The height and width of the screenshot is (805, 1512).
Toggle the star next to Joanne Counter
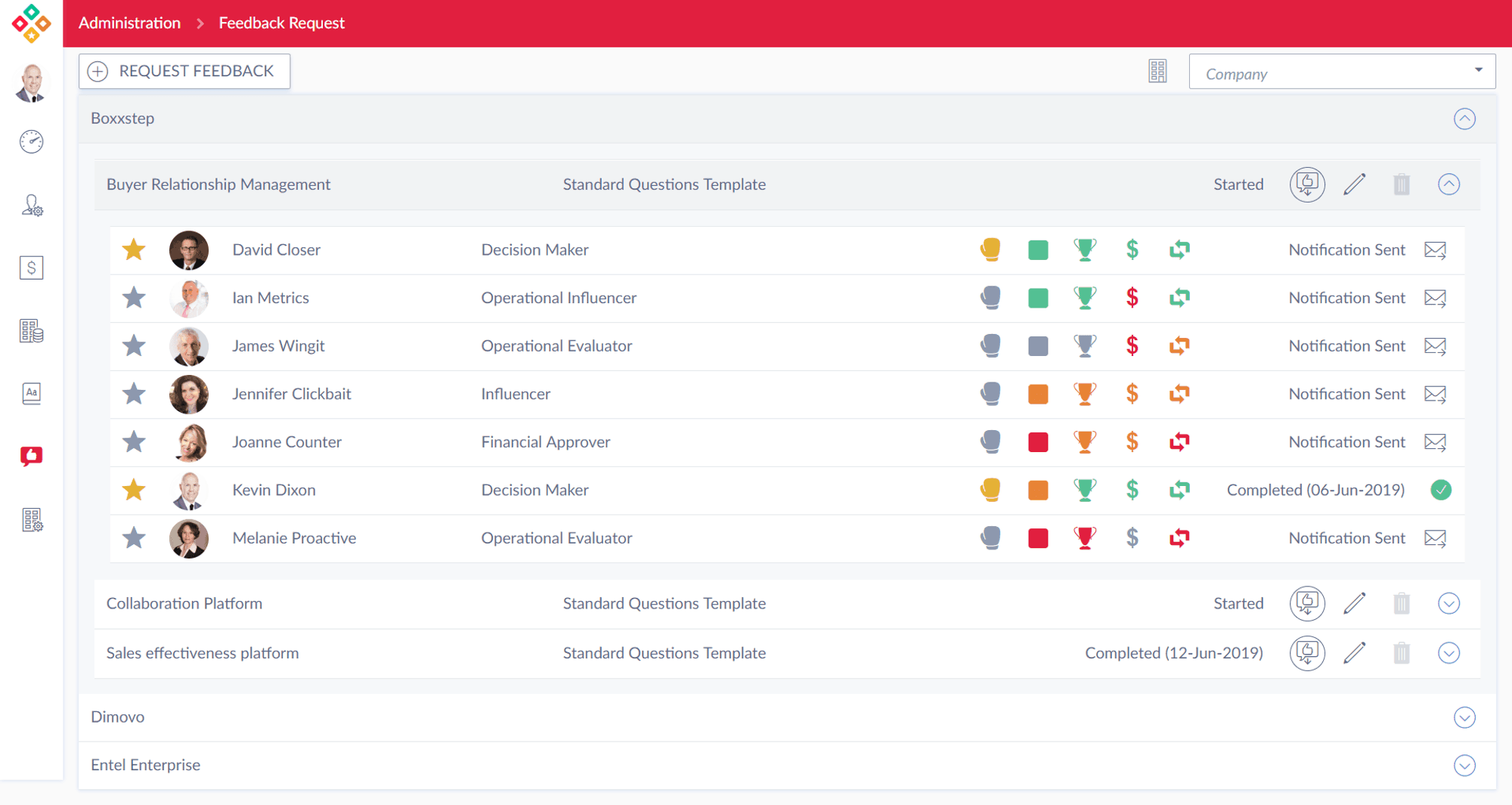pyautogui.click(x=134, y=441)
